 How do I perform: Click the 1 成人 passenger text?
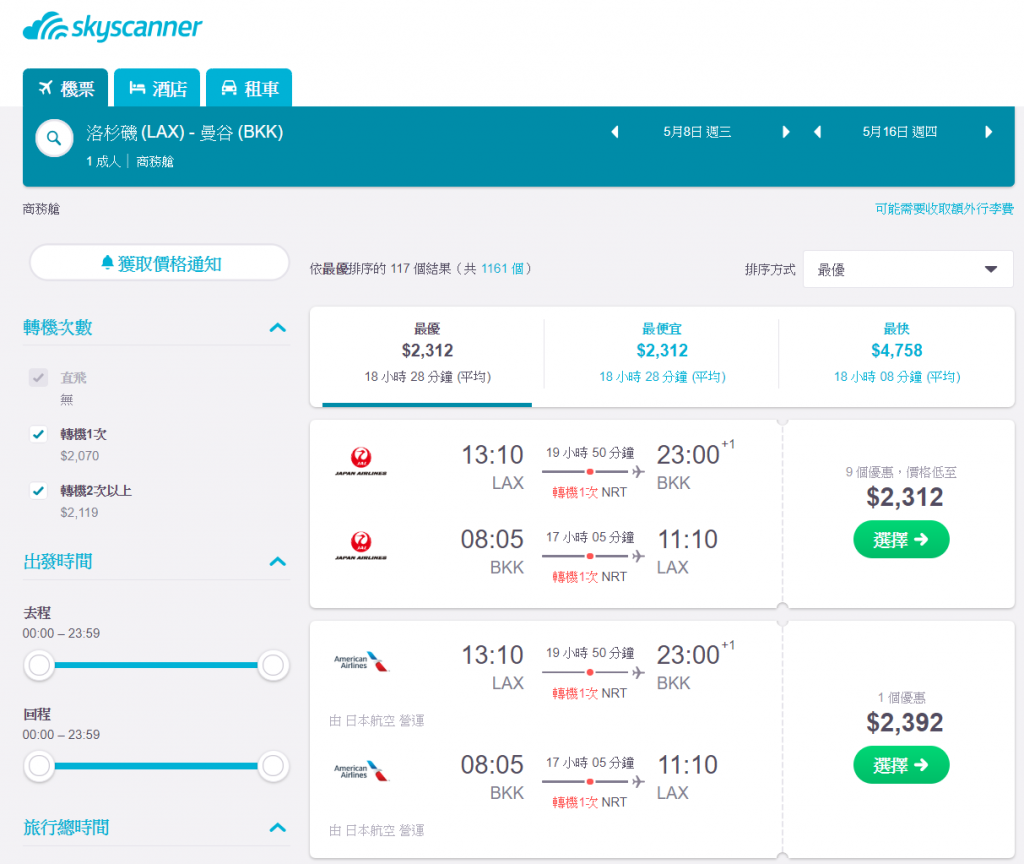click(x=103, y=161)
